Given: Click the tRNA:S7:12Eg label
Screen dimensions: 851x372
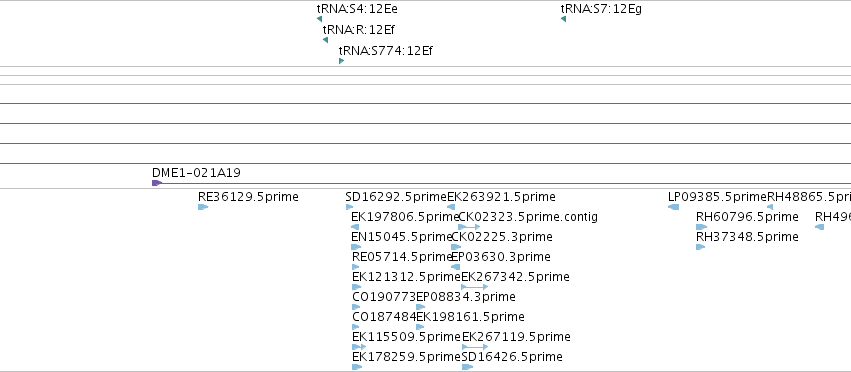Looking at the screenshot, I should [x=601, y=9].
